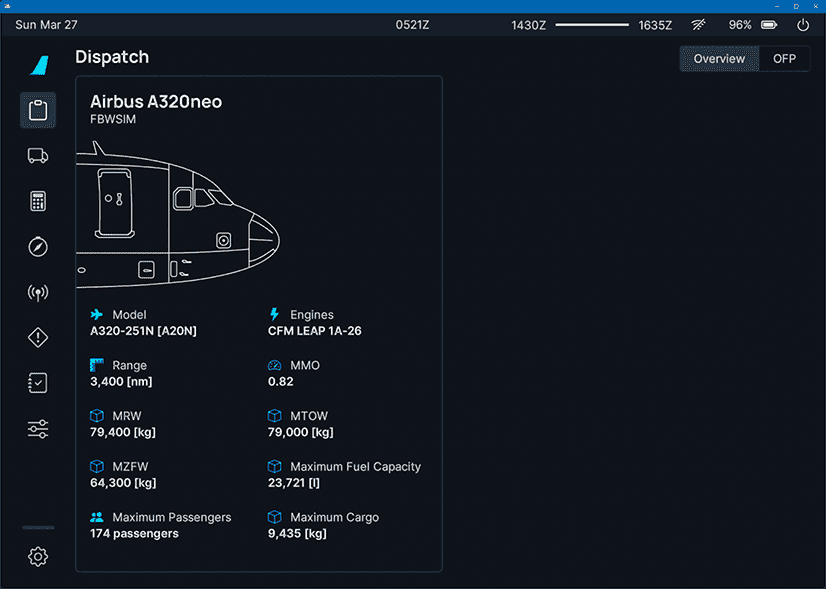Switch to the Overview tab
Screen dimensions: 826x589
click(x=719, y=59)
